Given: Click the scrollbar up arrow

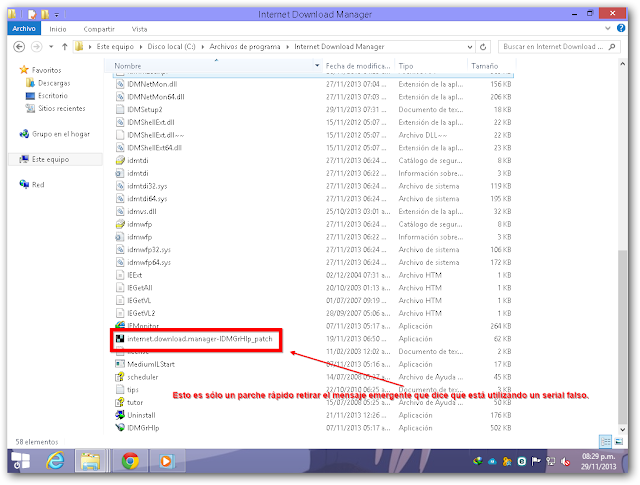Looking at the screenshot, I should click(x=622, y=64).
